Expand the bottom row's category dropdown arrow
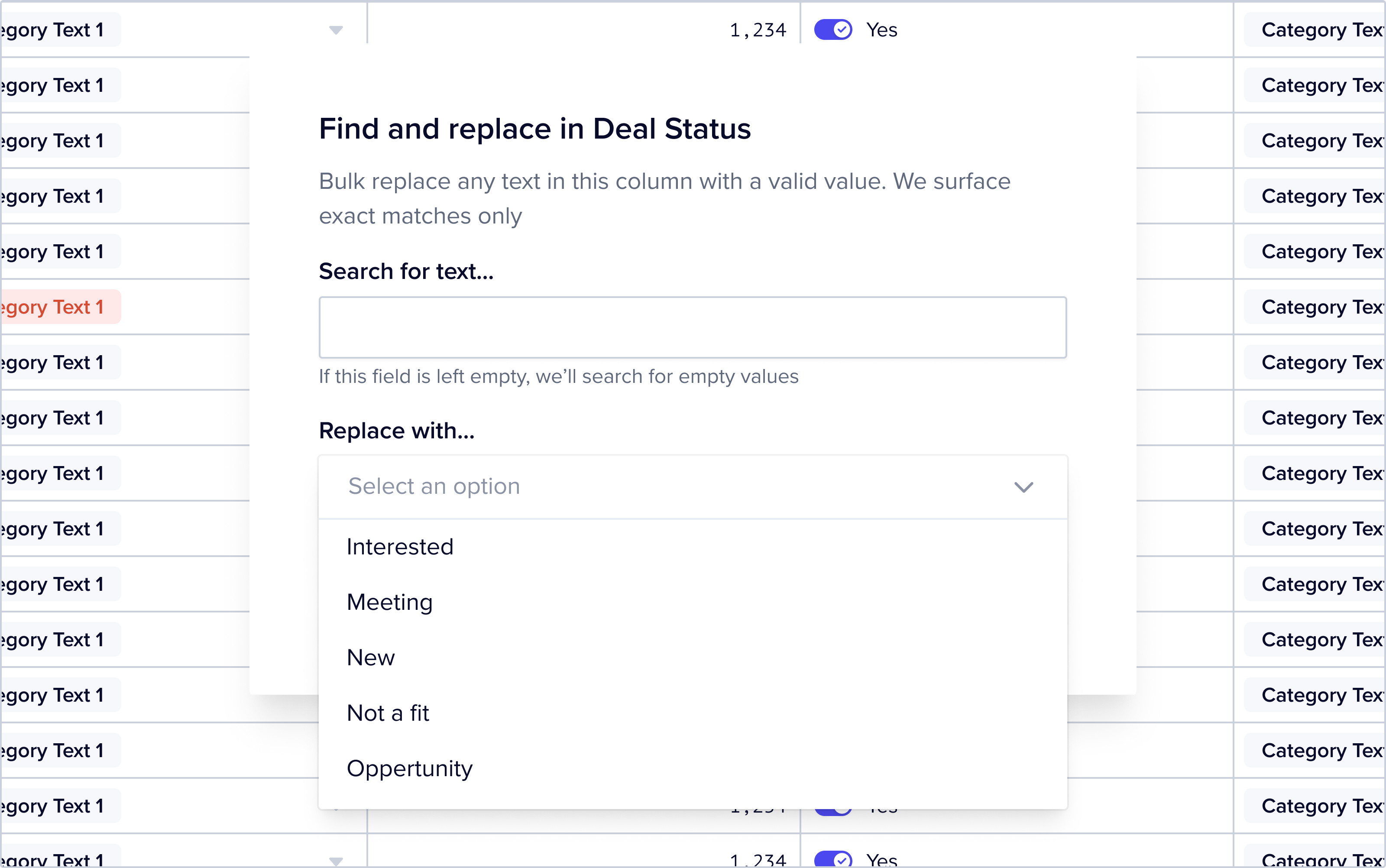 [336, 861]
